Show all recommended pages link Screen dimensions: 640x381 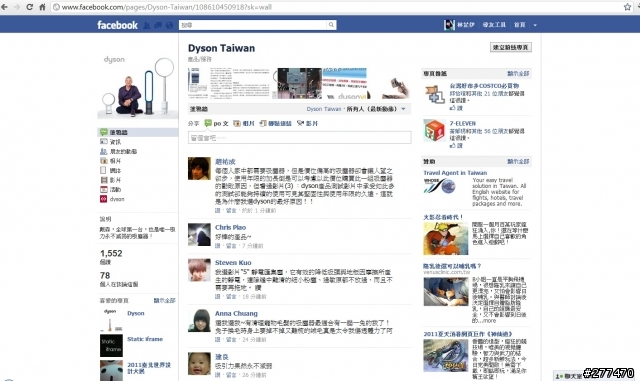tap(518, 74)
